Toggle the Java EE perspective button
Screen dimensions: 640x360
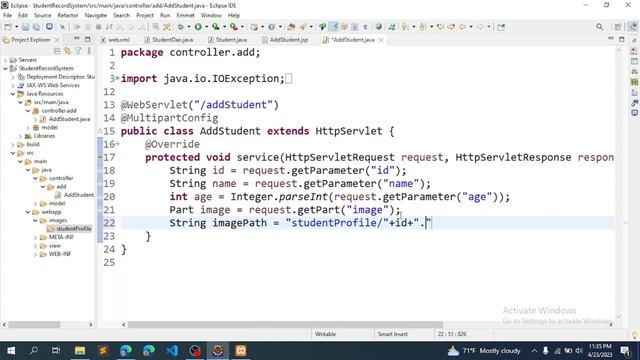tap(632, 27)
